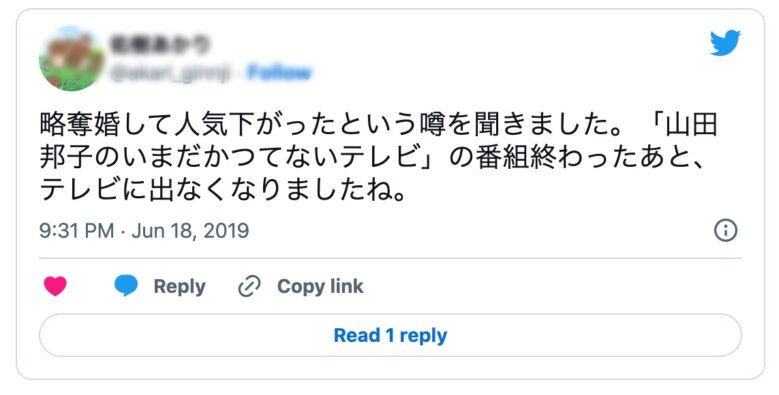Viewport: 779px width, 395px height.
Task: Click tweet text line starting with 略奪婚して
Action: point(379,124)
